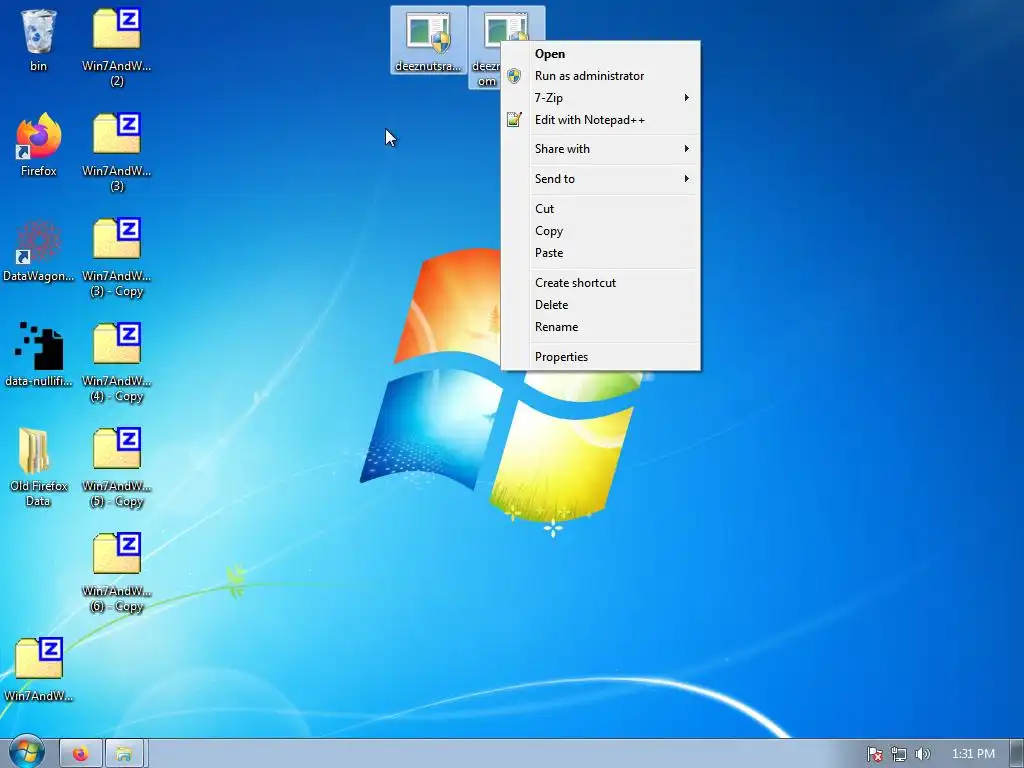Screen dimensions: 1024x768
Task: Choose Copy in the context menu
Action: (601, 231)
